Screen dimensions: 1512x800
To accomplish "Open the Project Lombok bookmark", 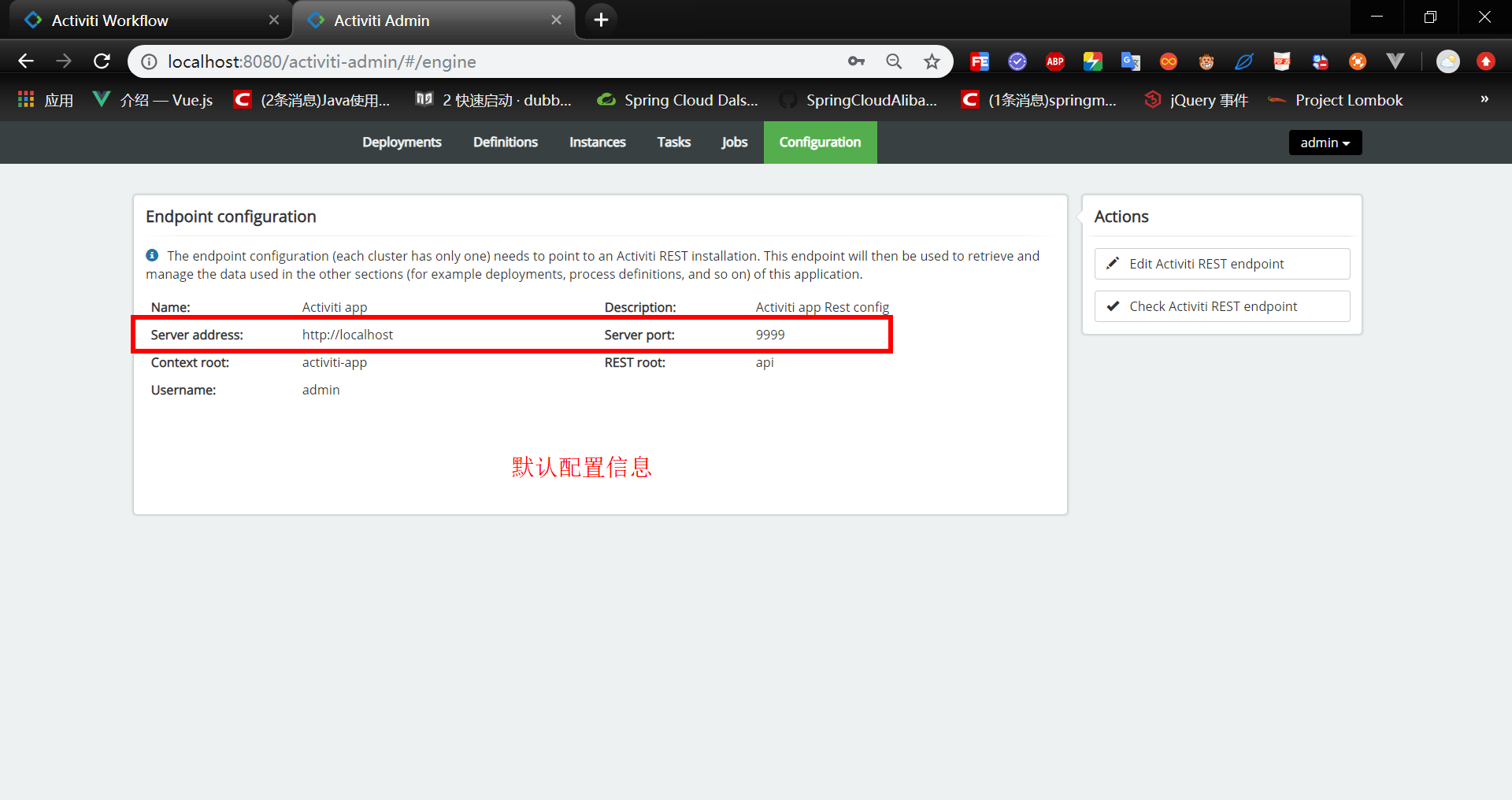I will pos(1336,100).
